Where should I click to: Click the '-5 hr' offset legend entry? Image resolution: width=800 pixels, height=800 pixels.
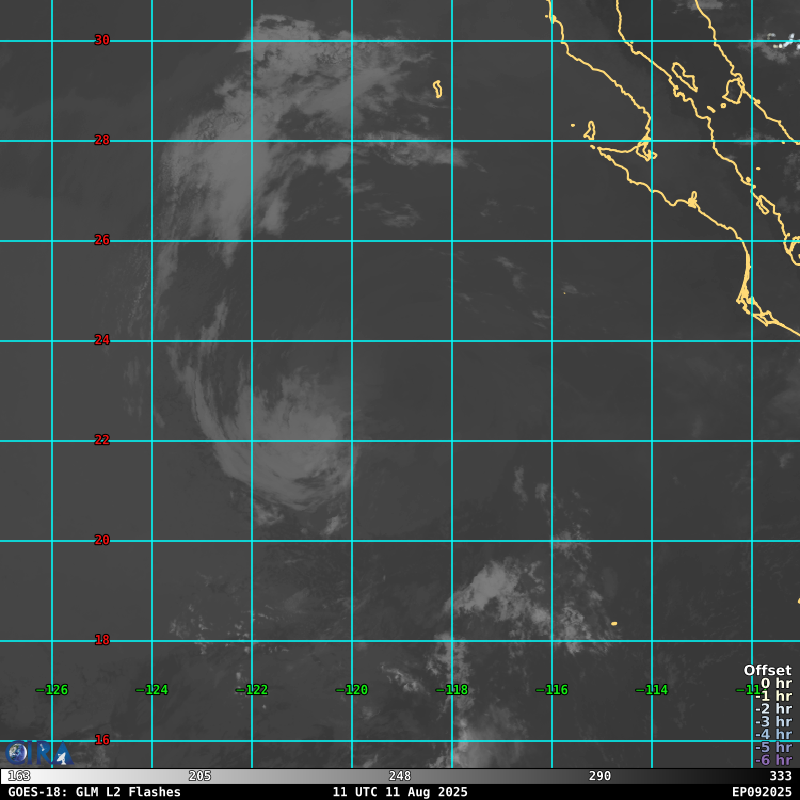[774, 747]
